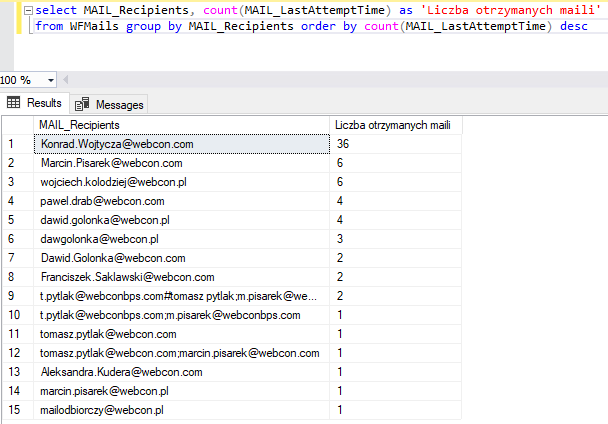Click the desc keyword in the query
This screenshot has width=608, height=424.
[574, 26]
